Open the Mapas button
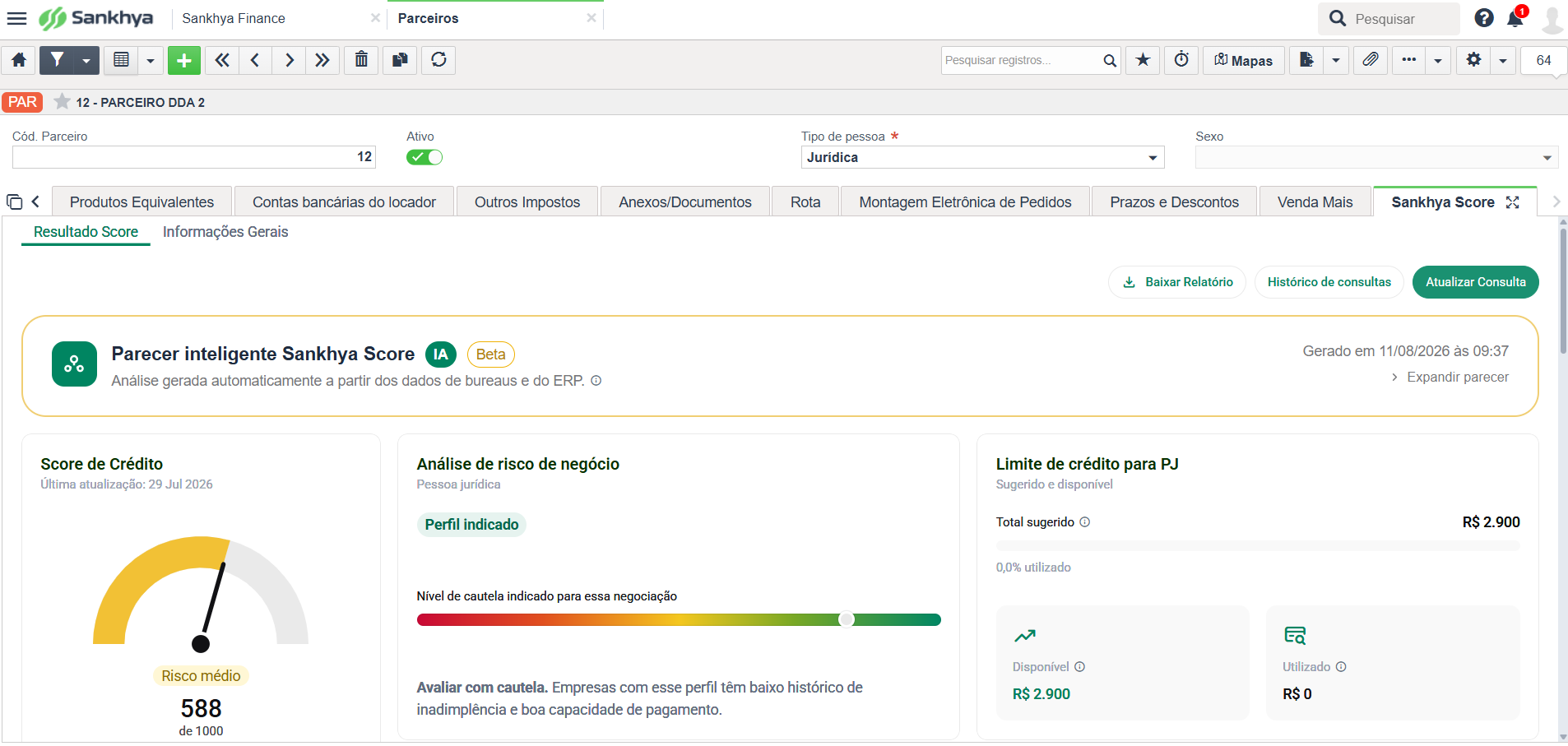1568x746 pixels. [x=1244, y=60]
